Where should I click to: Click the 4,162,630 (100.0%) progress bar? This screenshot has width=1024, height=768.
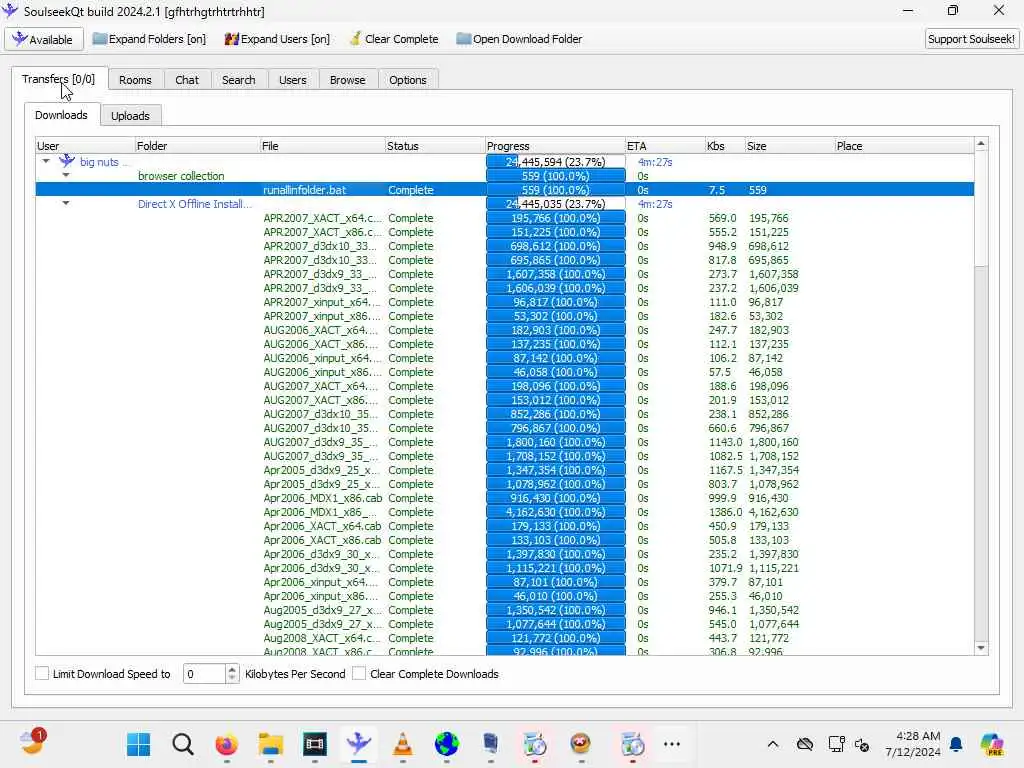556,511
